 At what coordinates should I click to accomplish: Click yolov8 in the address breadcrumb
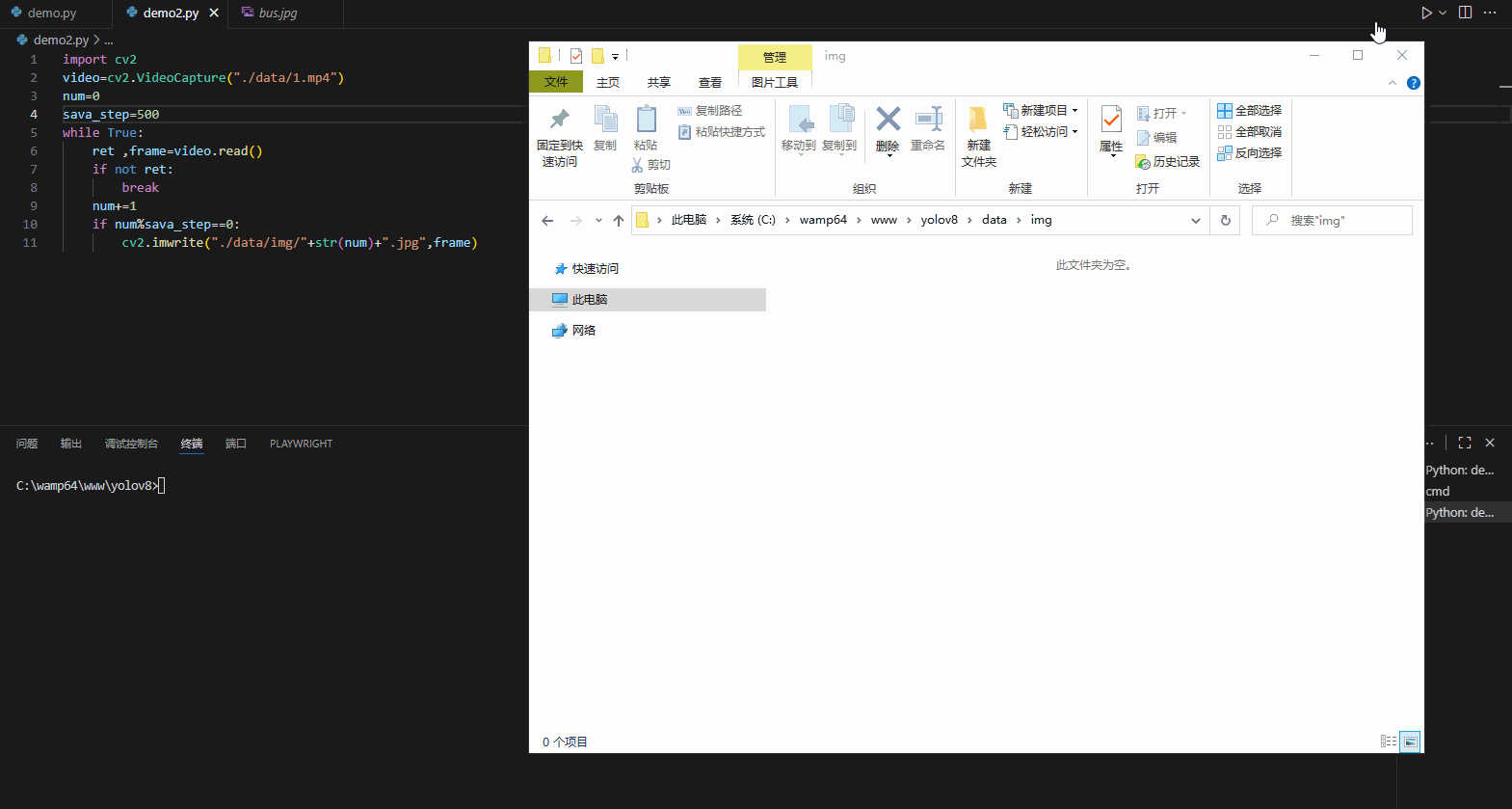pyautogui.click(x=940, y=220)
